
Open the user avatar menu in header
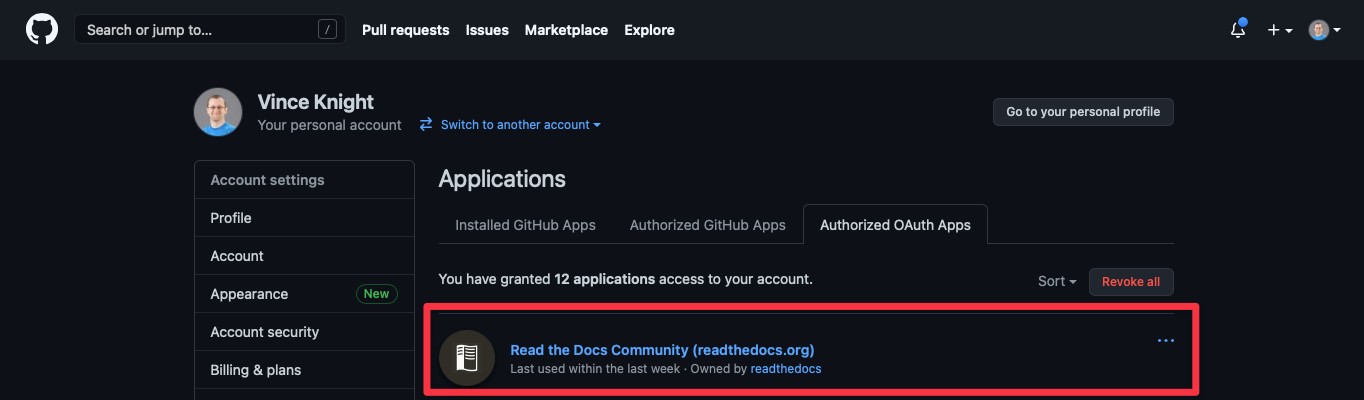(1324, 30)
